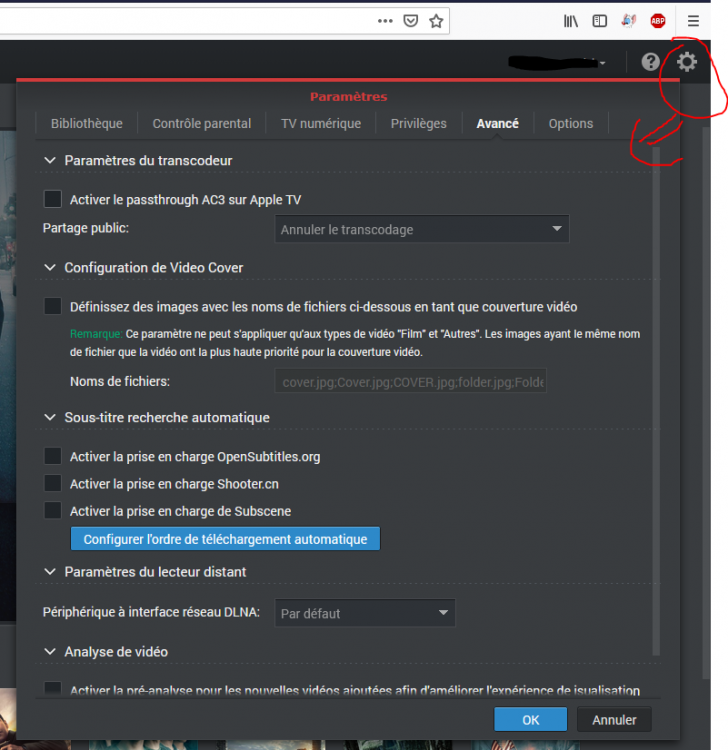This screenshot has height=750, width=728.
Task: Enable custom video cover file names checkbox
Action: 53,306
